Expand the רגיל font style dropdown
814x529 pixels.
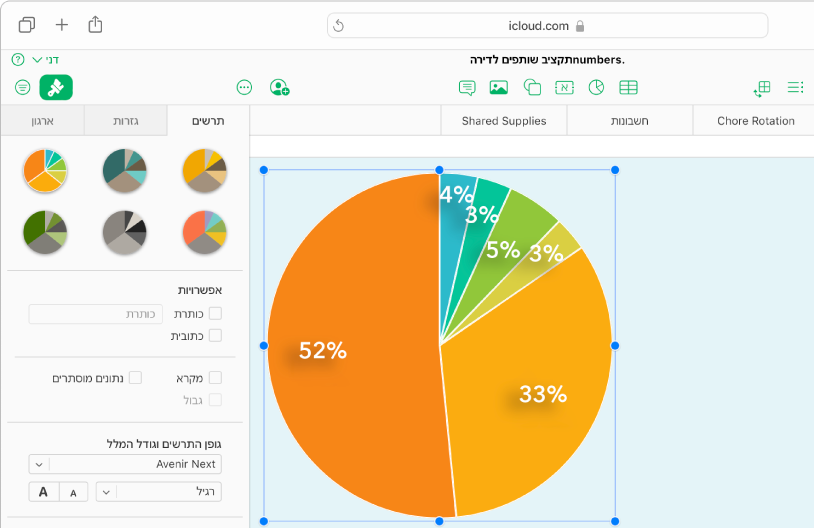pos(158,491)
